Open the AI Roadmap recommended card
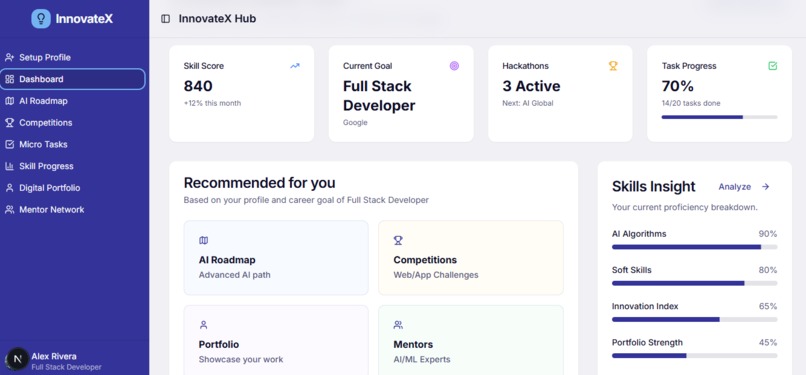Image resolution: width=806 pixels, height=375 pixels. tap(276, 258)
